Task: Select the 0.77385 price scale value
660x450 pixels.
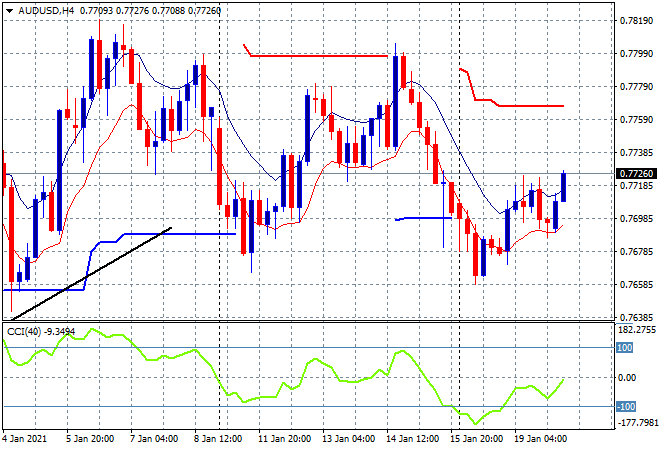Action: tap(637, 152)
